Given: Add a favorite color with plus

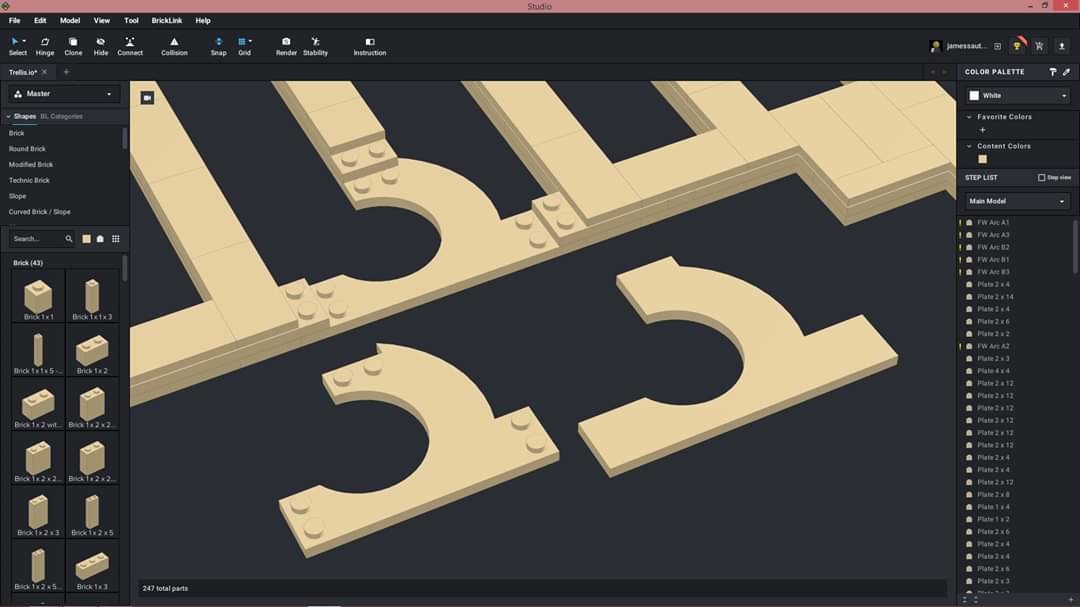Looking at the screenshot, I should pyautogui.click(x=982, y=130).
